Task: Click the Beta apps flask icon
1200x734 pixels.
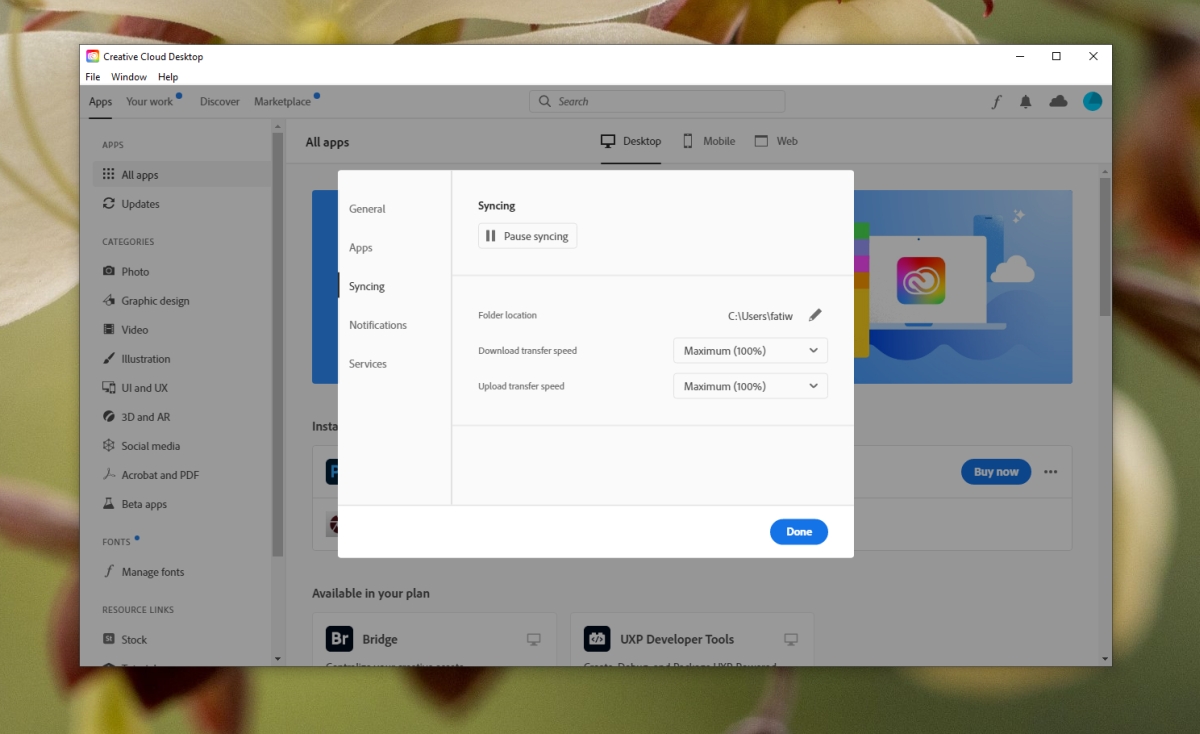Action: tap(109, 504)
